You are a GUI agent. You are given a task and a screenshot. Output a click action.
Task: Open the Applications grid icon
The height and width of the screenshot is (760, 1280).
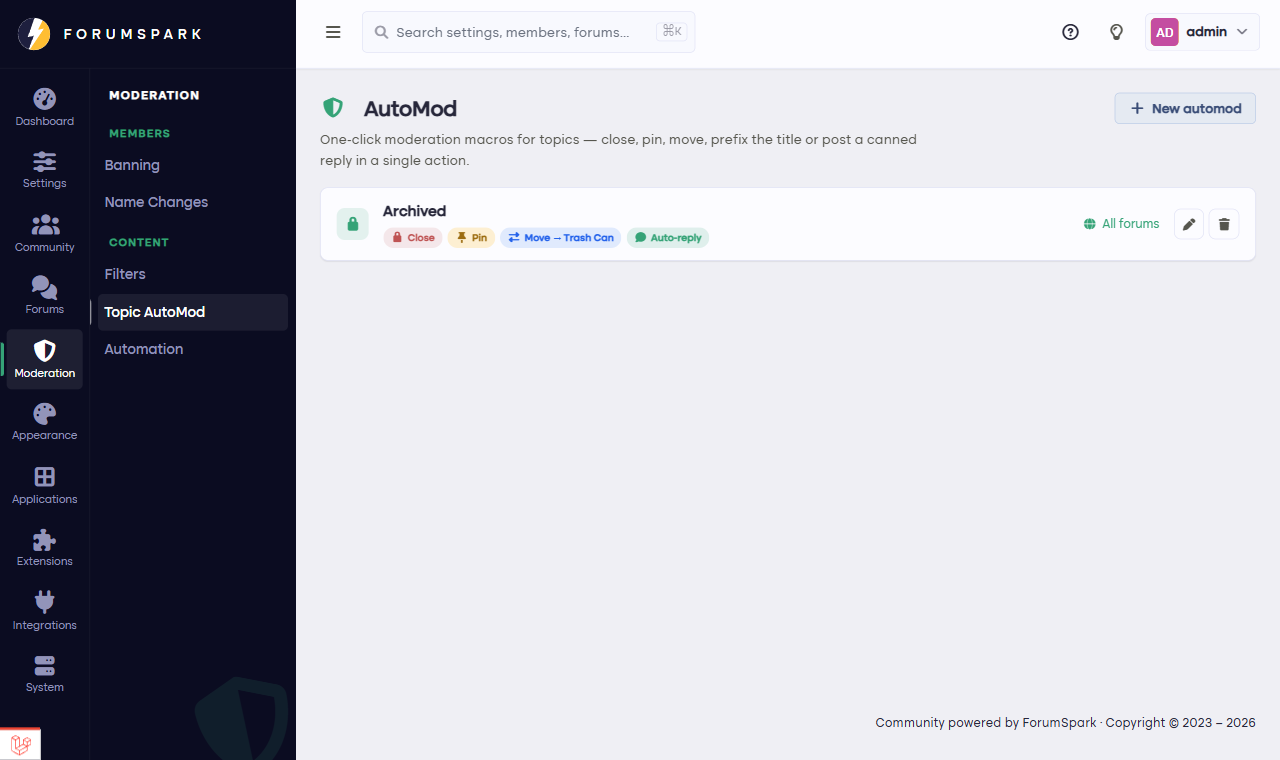coord(44,476)
